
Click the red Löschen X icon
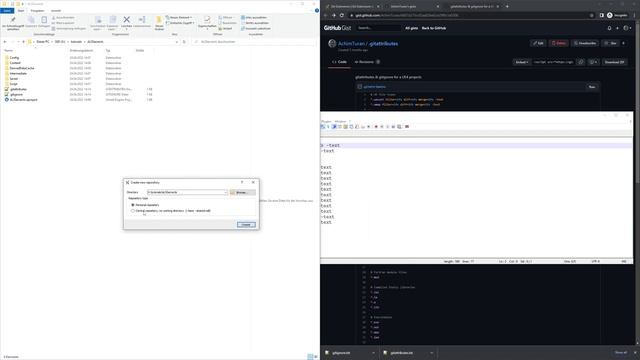(x=127, y=20)
